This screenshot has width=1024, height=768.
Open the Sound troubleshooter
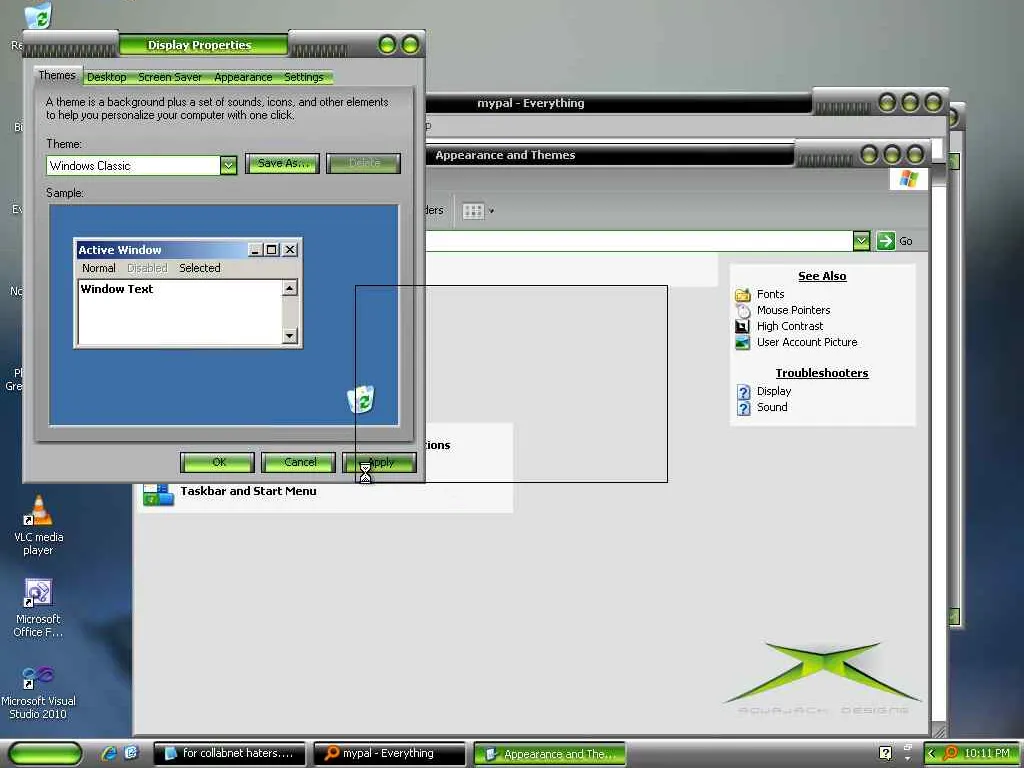(x=772, y=407)
